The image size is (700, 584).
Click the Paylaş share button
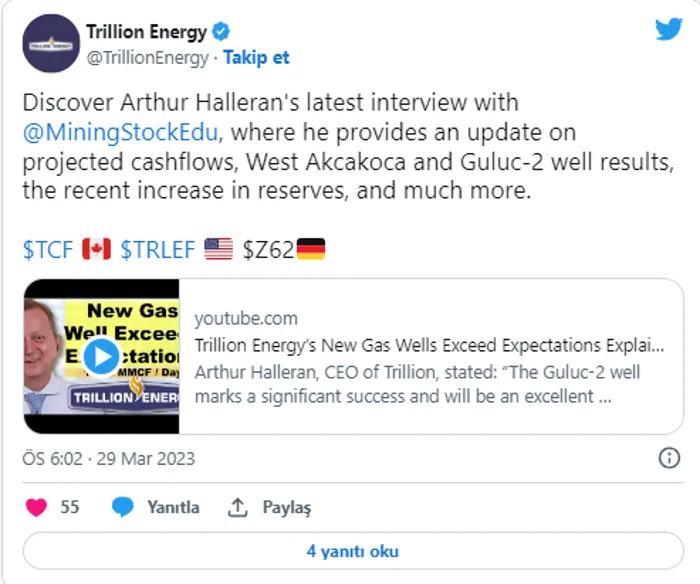click(x=287, y=507)
